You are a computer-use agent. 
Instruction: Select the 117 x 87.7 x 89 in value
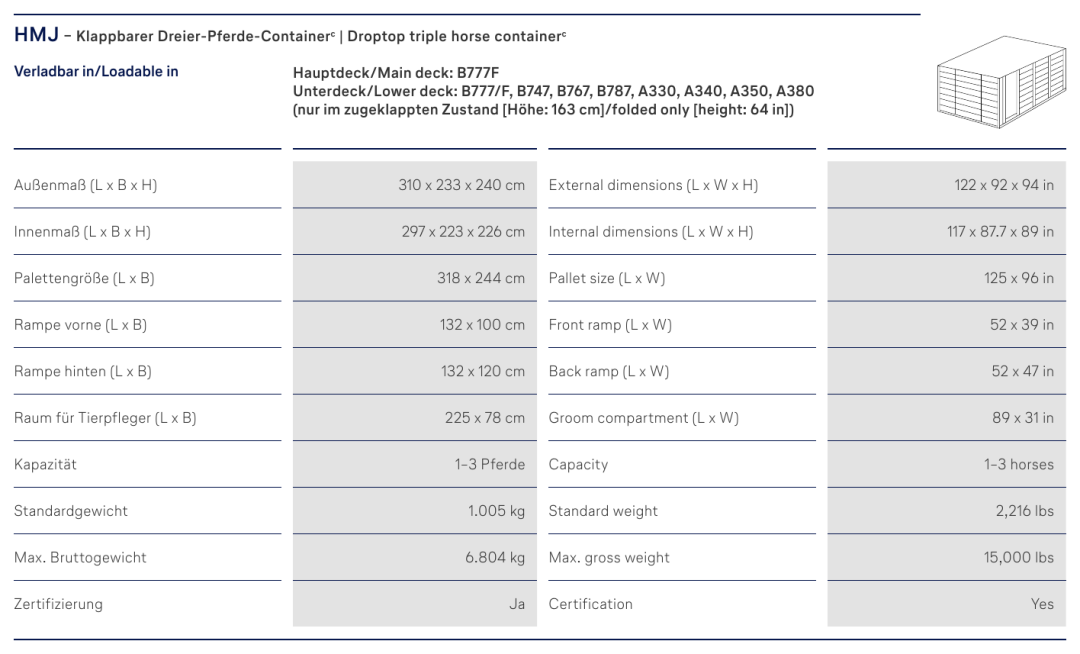click(1000, 231)
